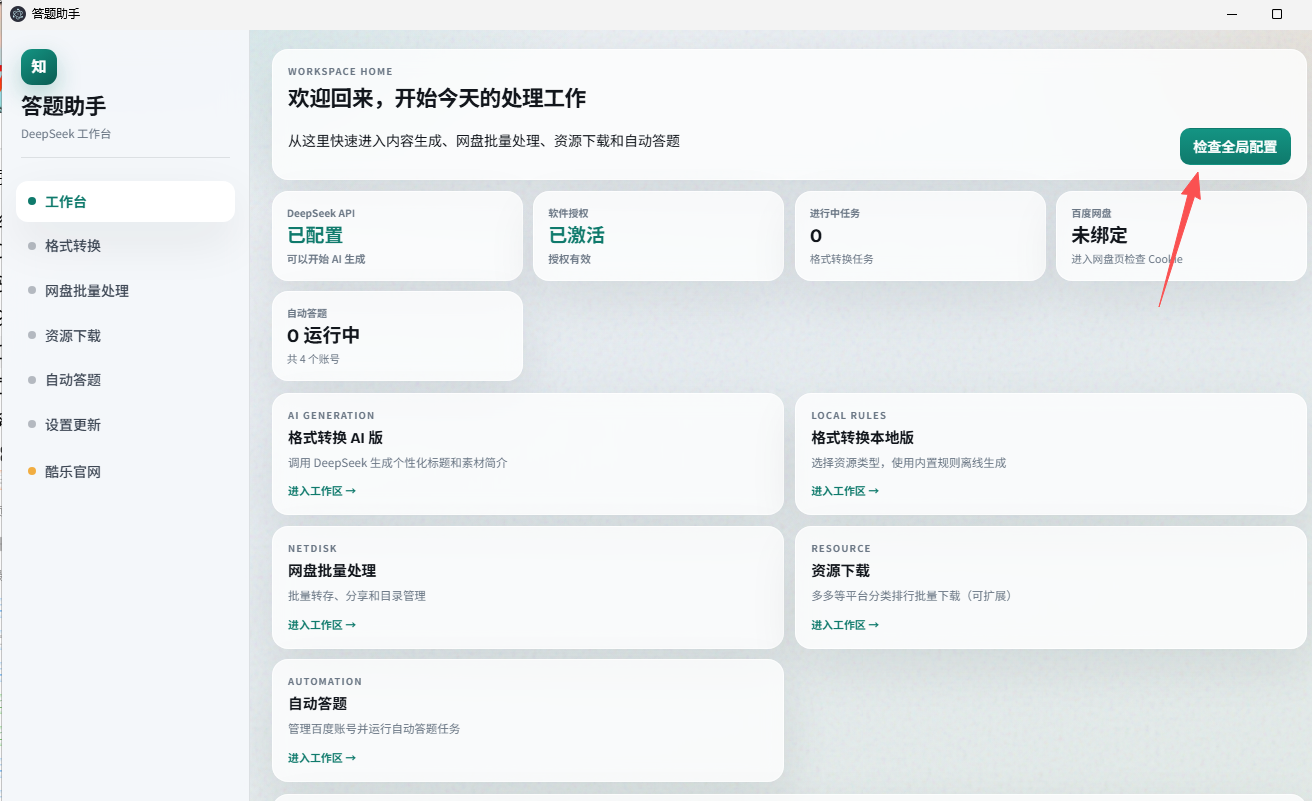Click the WORKSPACE HOME label
1312x801 pixels.
coord(340,72)
